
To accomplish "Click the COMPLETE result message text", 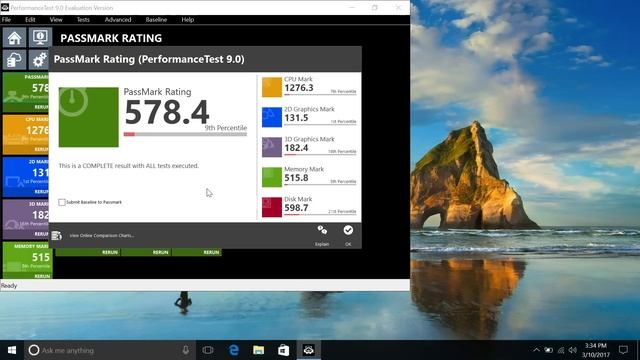I will (x=129, y=166).
